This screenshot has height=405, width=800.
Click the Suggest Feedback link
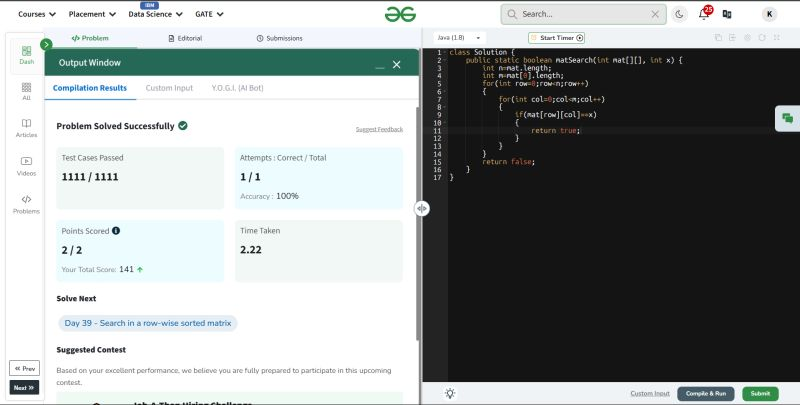379,130
